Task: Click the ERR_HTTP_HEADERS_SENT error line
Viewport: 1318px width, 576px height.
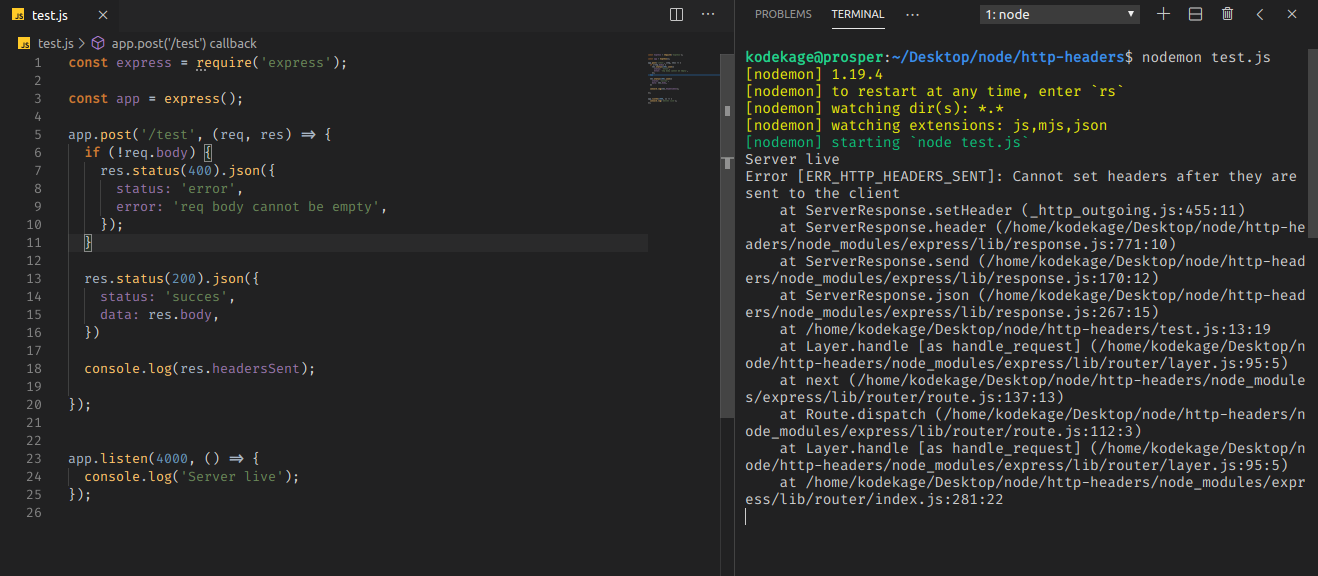Action: pos(1021,184)
